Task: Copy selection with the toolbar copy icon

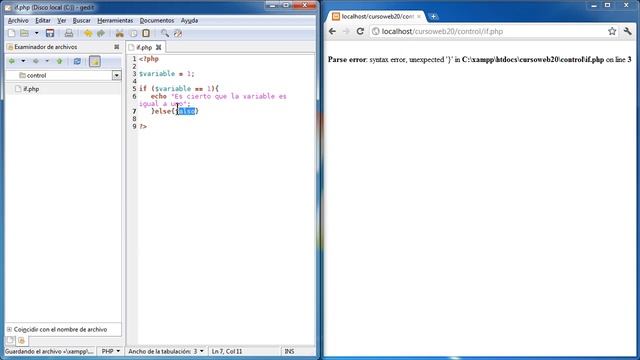Action: 133,33
